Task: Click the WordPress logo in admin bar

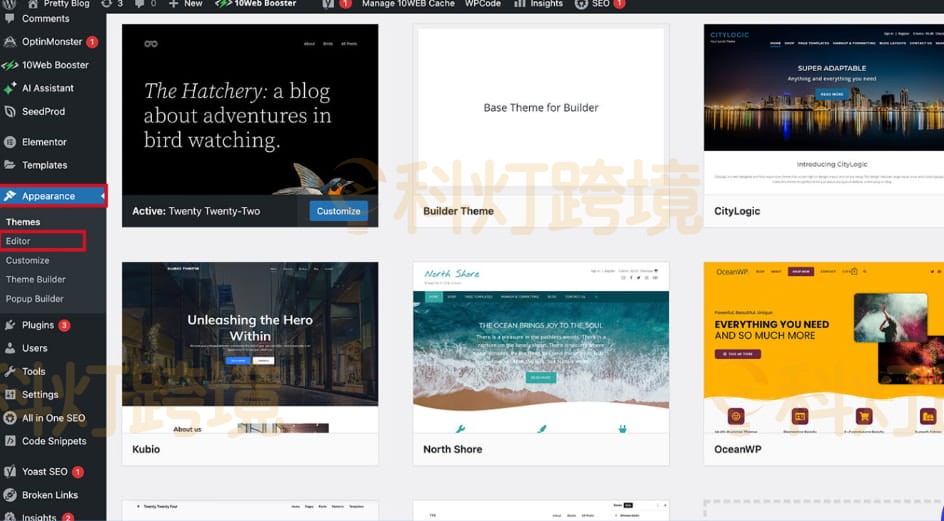Action: 10,4
